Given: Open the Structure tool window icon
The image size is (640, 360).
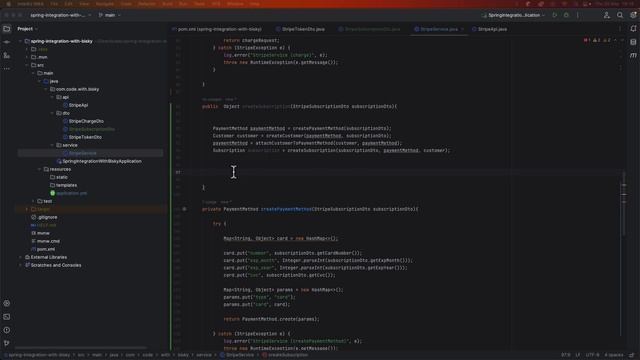Looking at the screenshot, I should click(x=7, y=55).
